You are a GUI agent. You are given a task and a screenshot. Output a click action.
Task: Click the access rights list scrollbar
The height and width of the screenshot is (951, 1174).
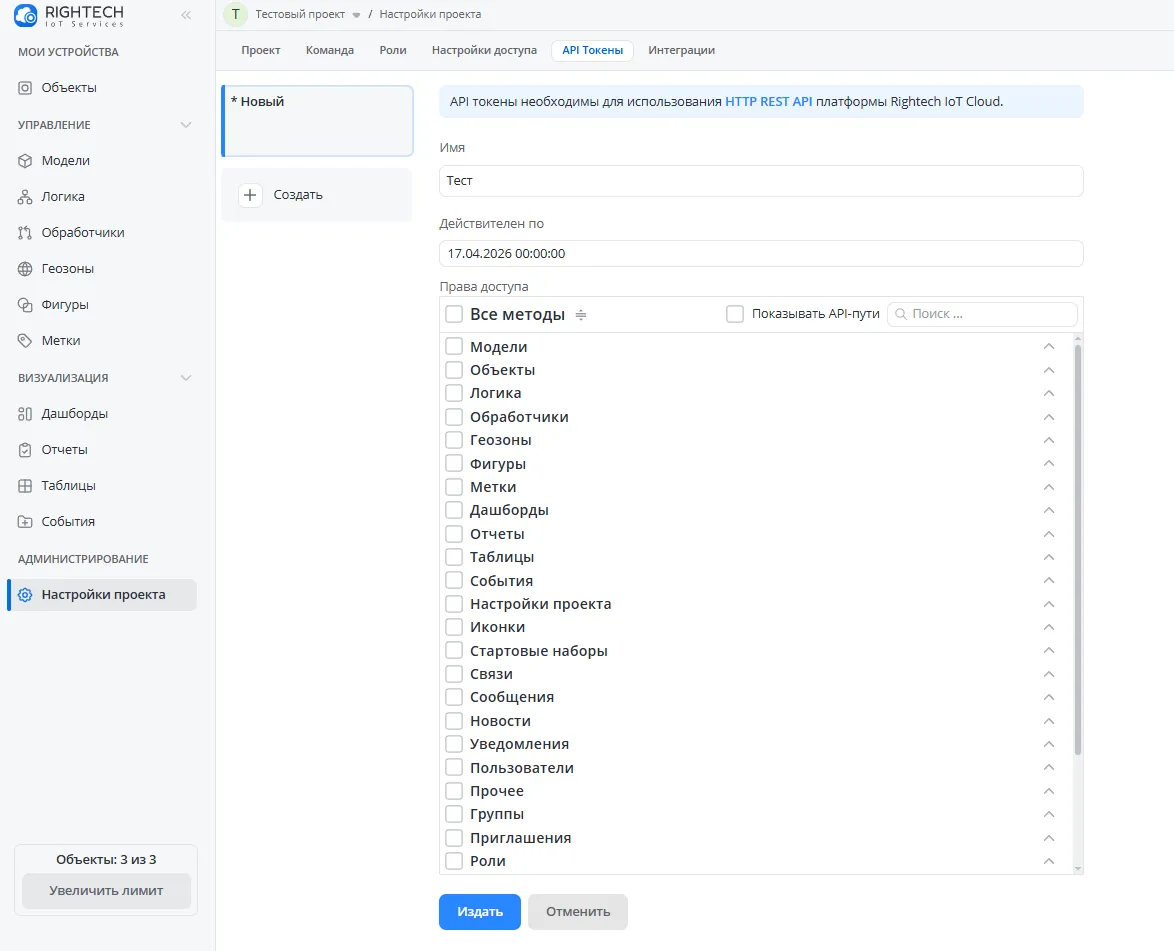(1078, 550)
